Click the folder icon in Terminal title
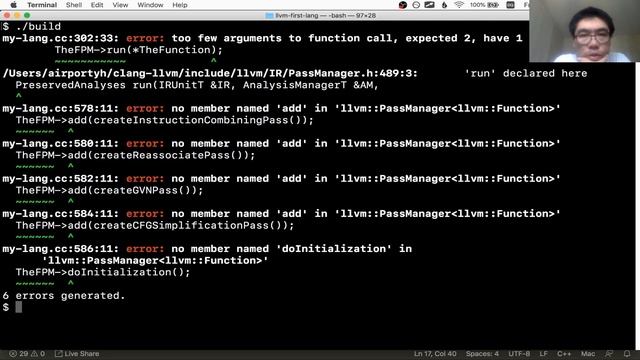 tap(269, 16)
